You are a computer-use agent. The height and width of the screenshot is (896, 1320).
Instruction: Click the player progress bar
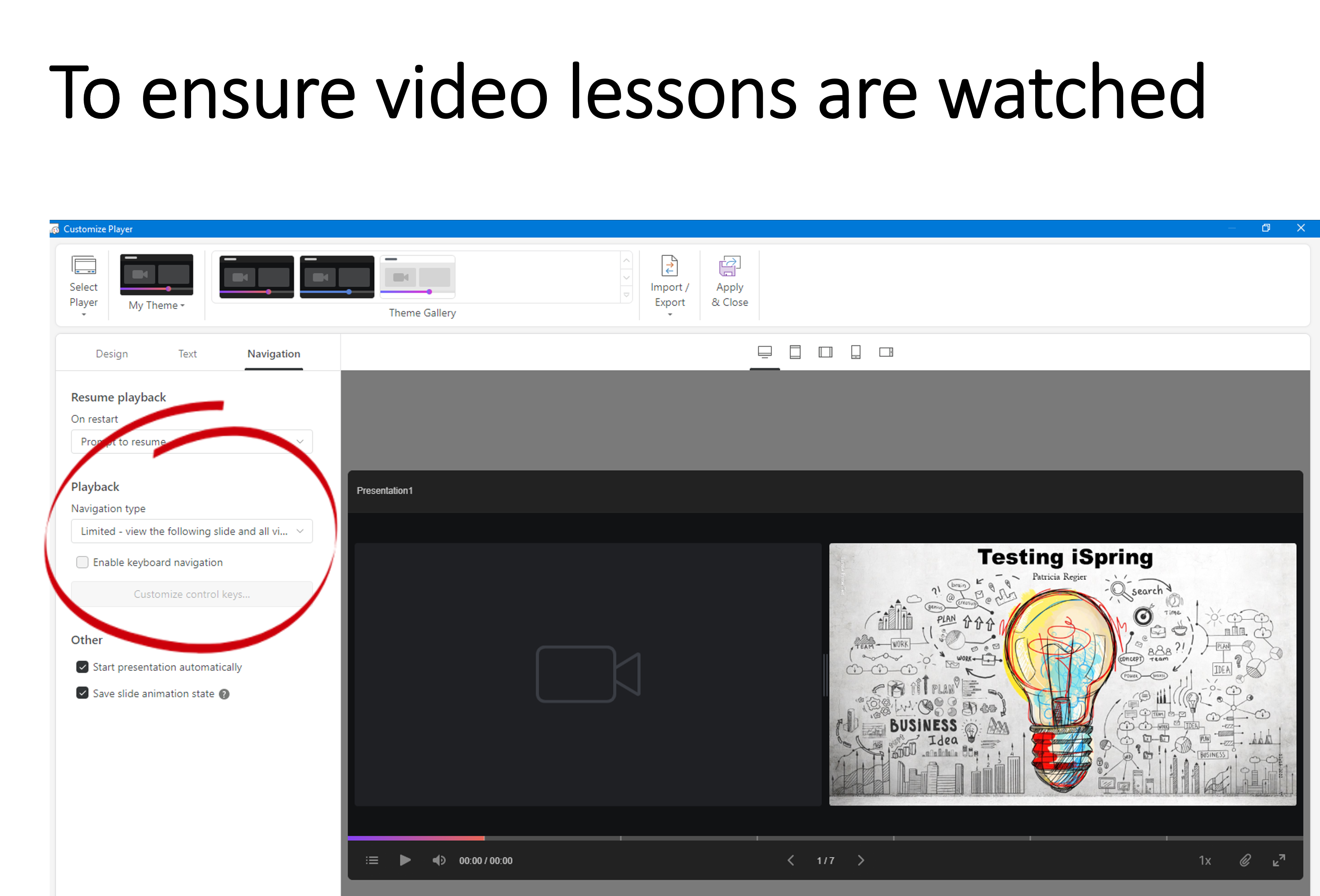[x=825, y=838]
